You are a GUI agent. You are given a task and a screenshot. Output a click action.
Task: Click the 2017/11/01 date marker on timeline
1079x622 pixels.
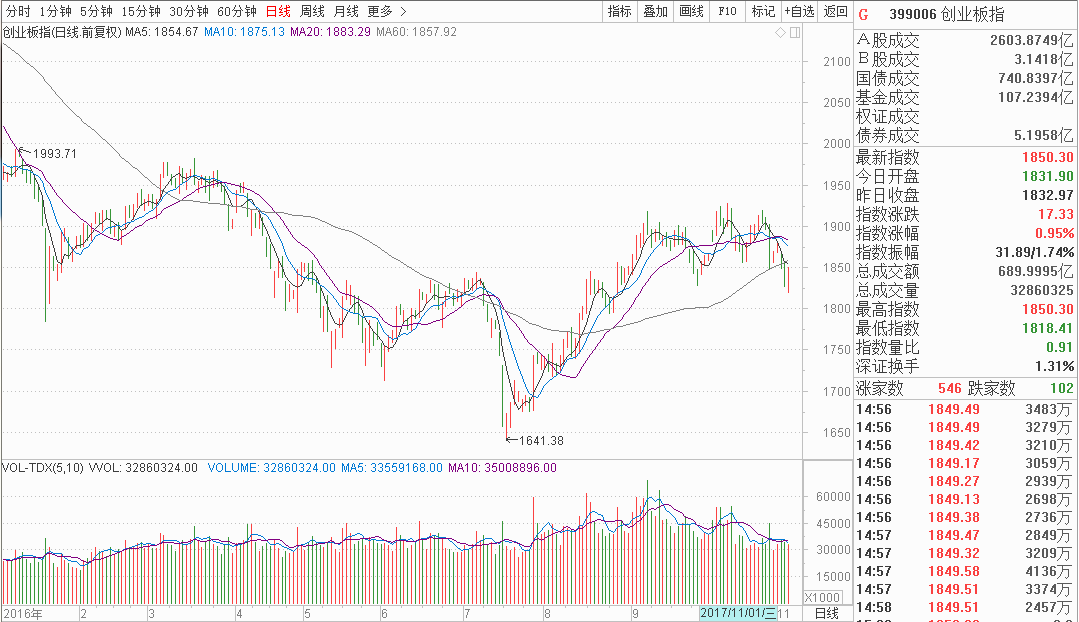(x=737, y=612)
